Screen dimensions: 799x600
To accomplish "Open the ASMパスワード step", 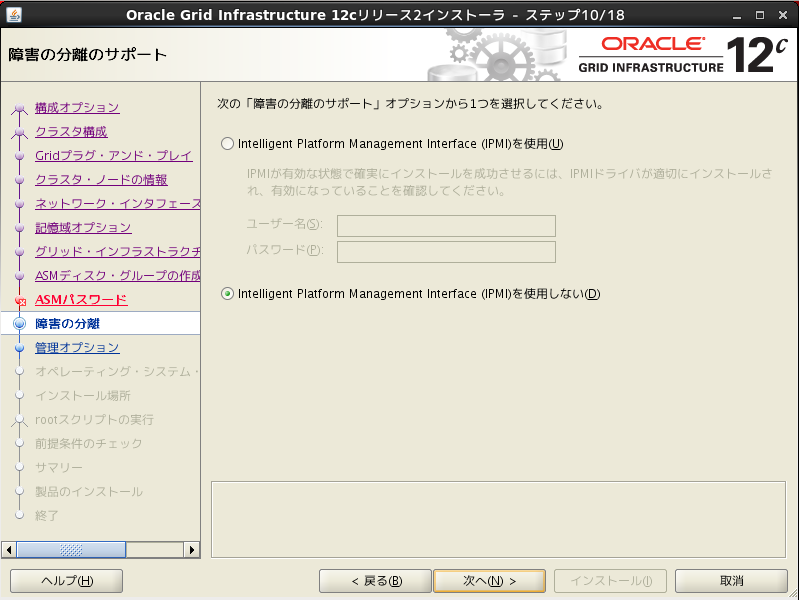I will [81, 300].
